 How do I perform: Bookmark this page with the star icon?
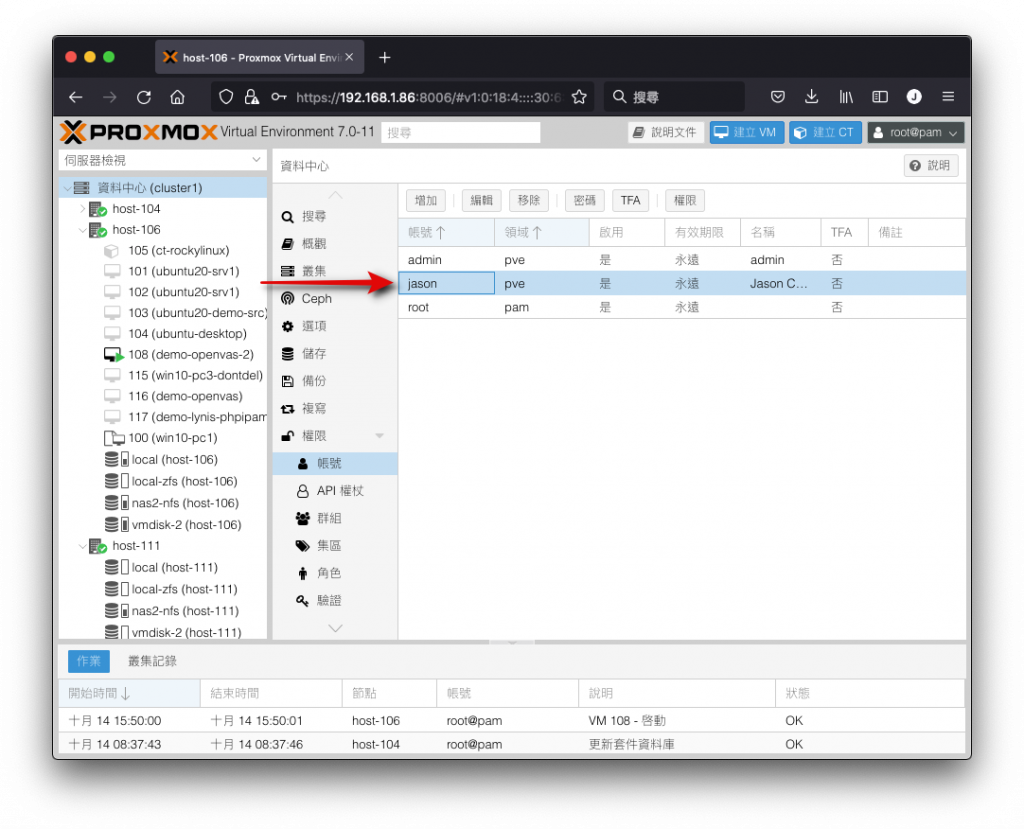(x=579, y=97)
